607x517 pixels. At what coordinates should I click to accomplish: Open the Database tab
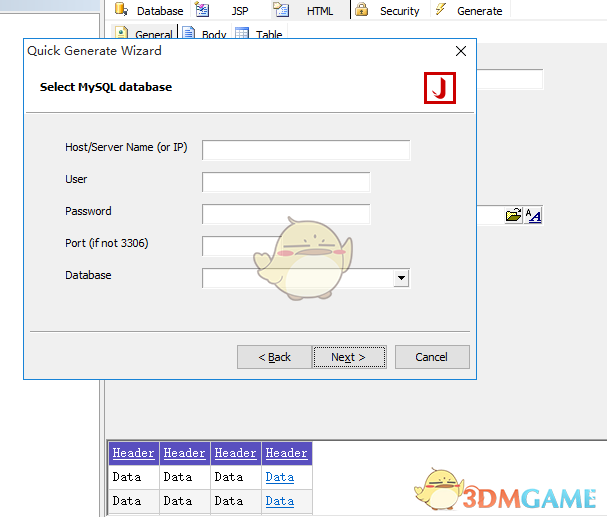tap(149, 10)
